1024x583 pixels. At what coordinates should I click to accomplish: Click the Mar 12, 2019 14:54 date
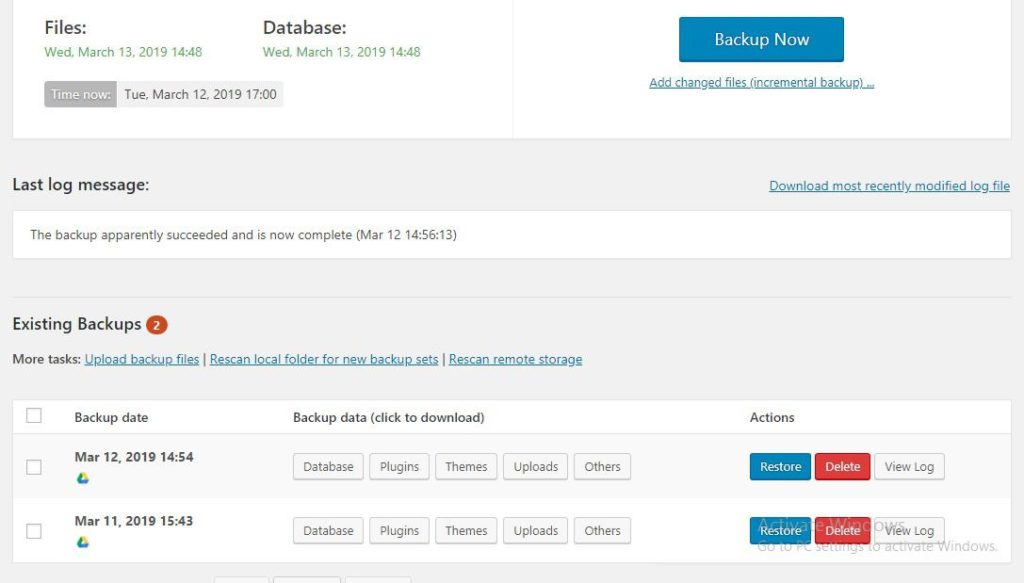134,457
